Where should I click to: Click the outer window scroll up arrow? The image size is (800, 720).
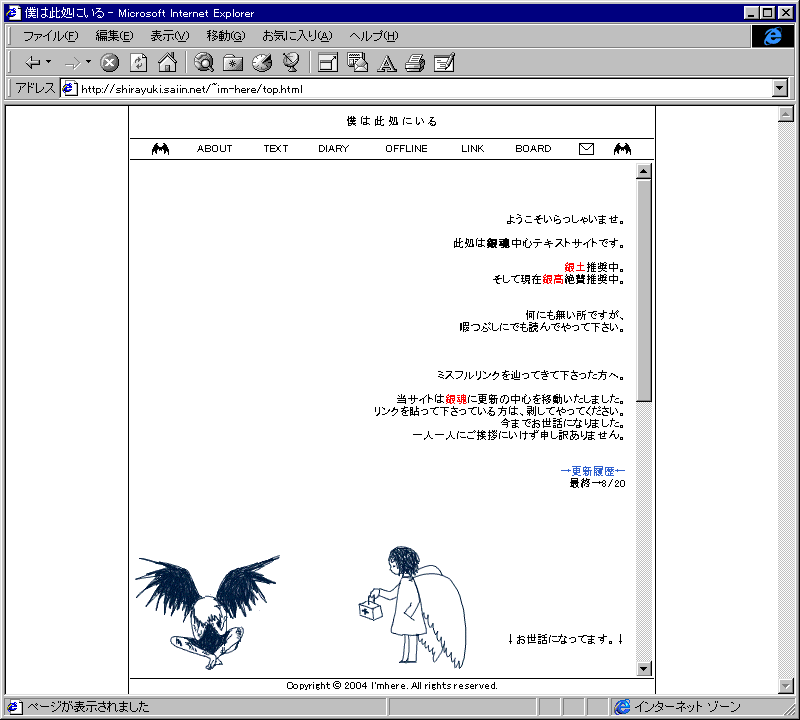coord(786,114)
